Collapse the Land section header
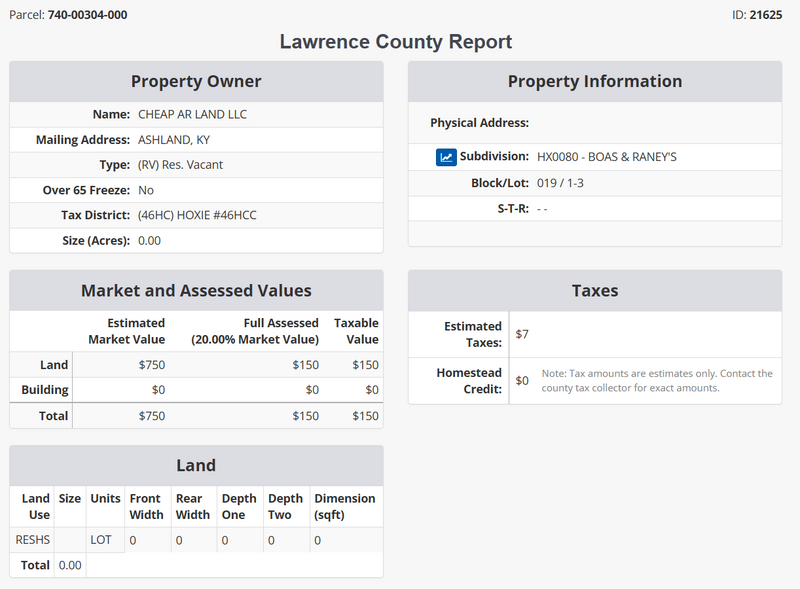Image resolution: width=800 pixels, height=589 pixels. (196, 464)
